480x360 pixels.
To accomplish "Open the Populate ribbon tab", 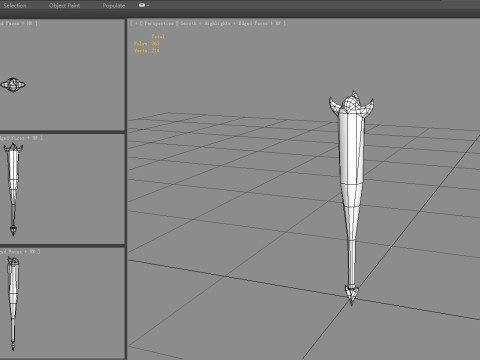I will click(114, 6).
